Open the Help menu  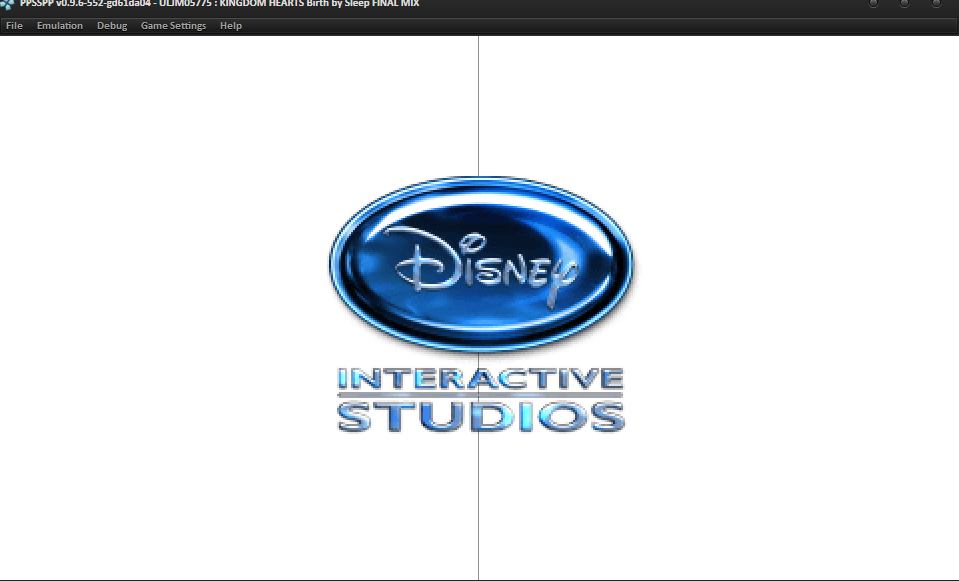231,26
